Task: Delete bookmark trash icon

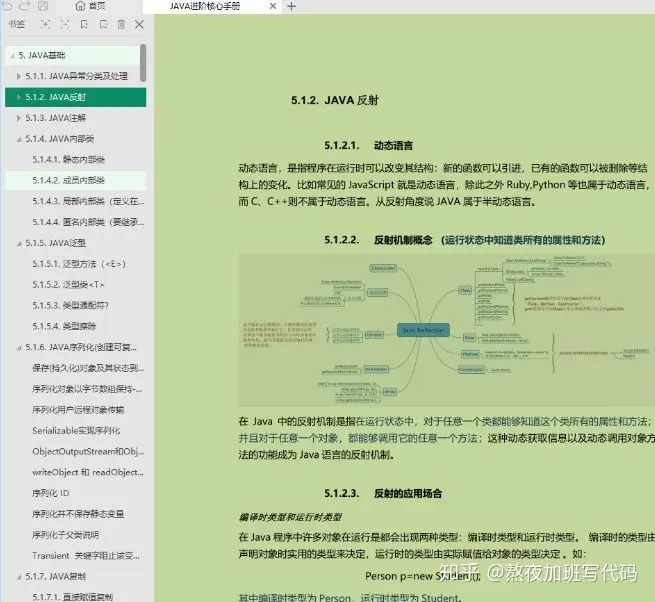Action: click(121, 25)
